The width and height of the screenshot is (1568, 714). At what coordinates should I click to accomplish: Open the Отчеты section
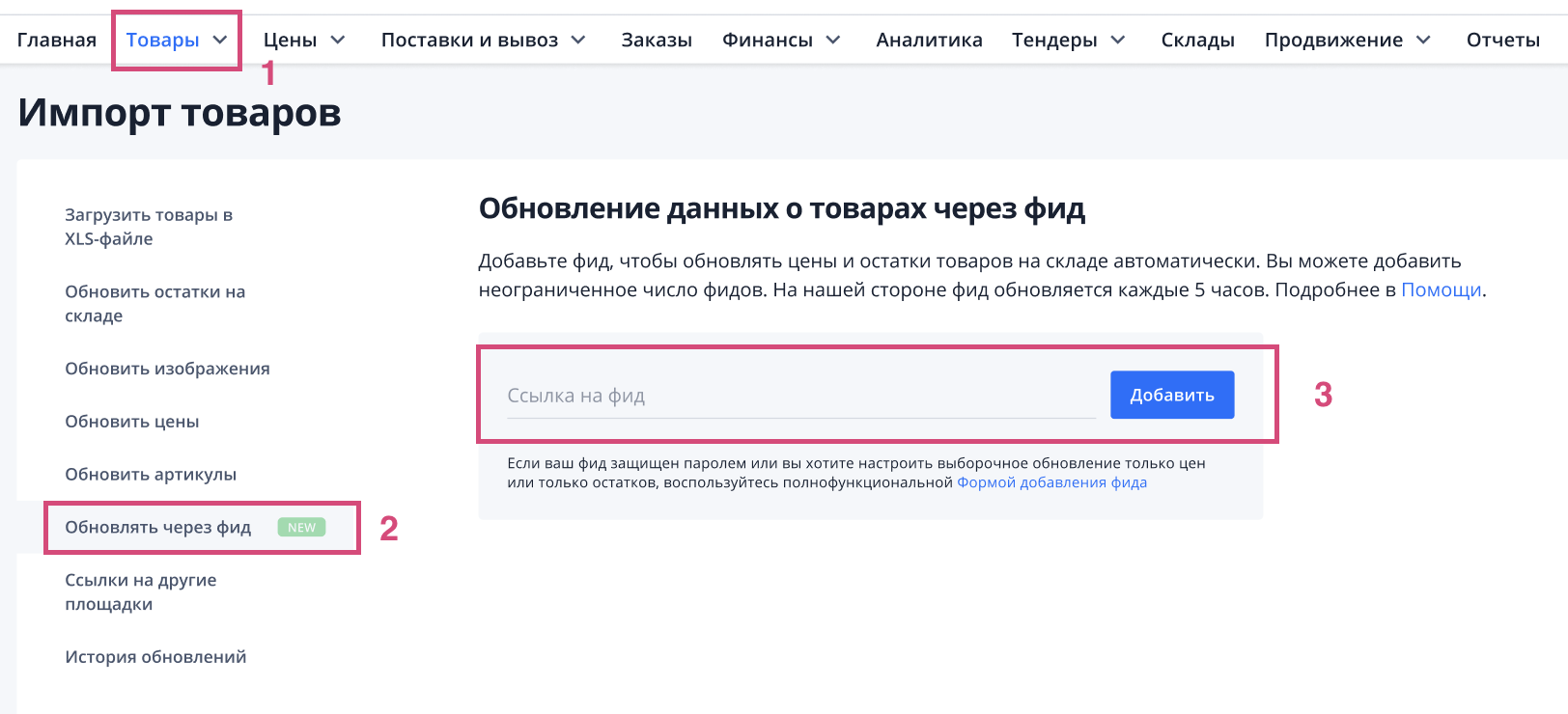(1502, 40)
